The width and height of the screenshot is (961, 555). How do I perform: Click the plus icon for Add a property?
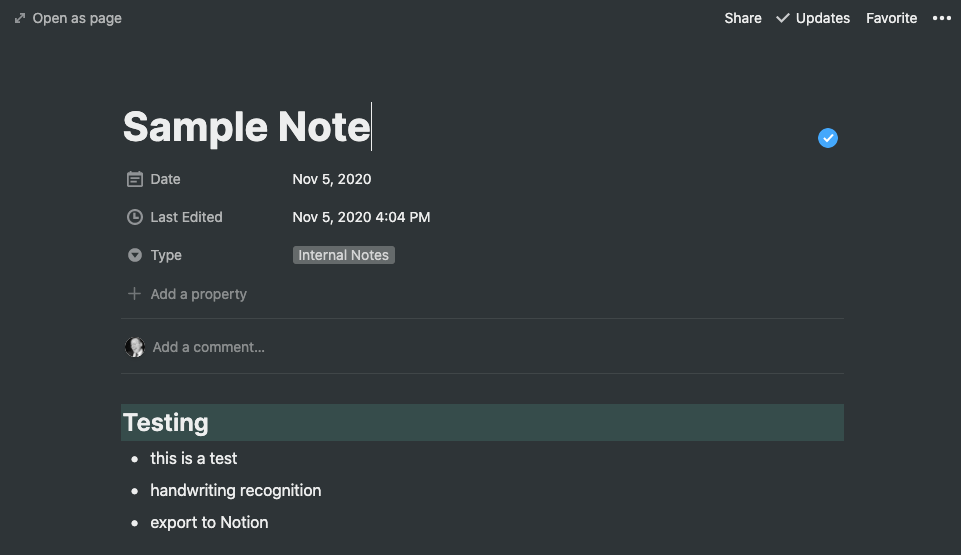point(134,294)
